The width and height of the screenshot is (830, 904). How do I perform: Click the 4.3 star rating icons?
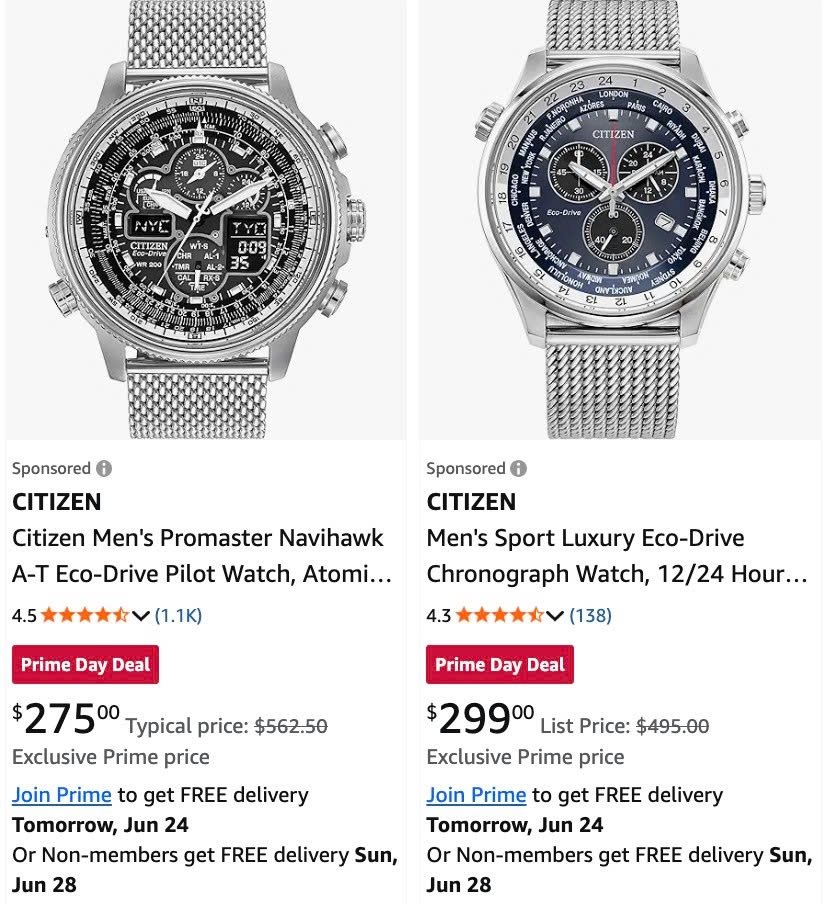pos(500,615)
